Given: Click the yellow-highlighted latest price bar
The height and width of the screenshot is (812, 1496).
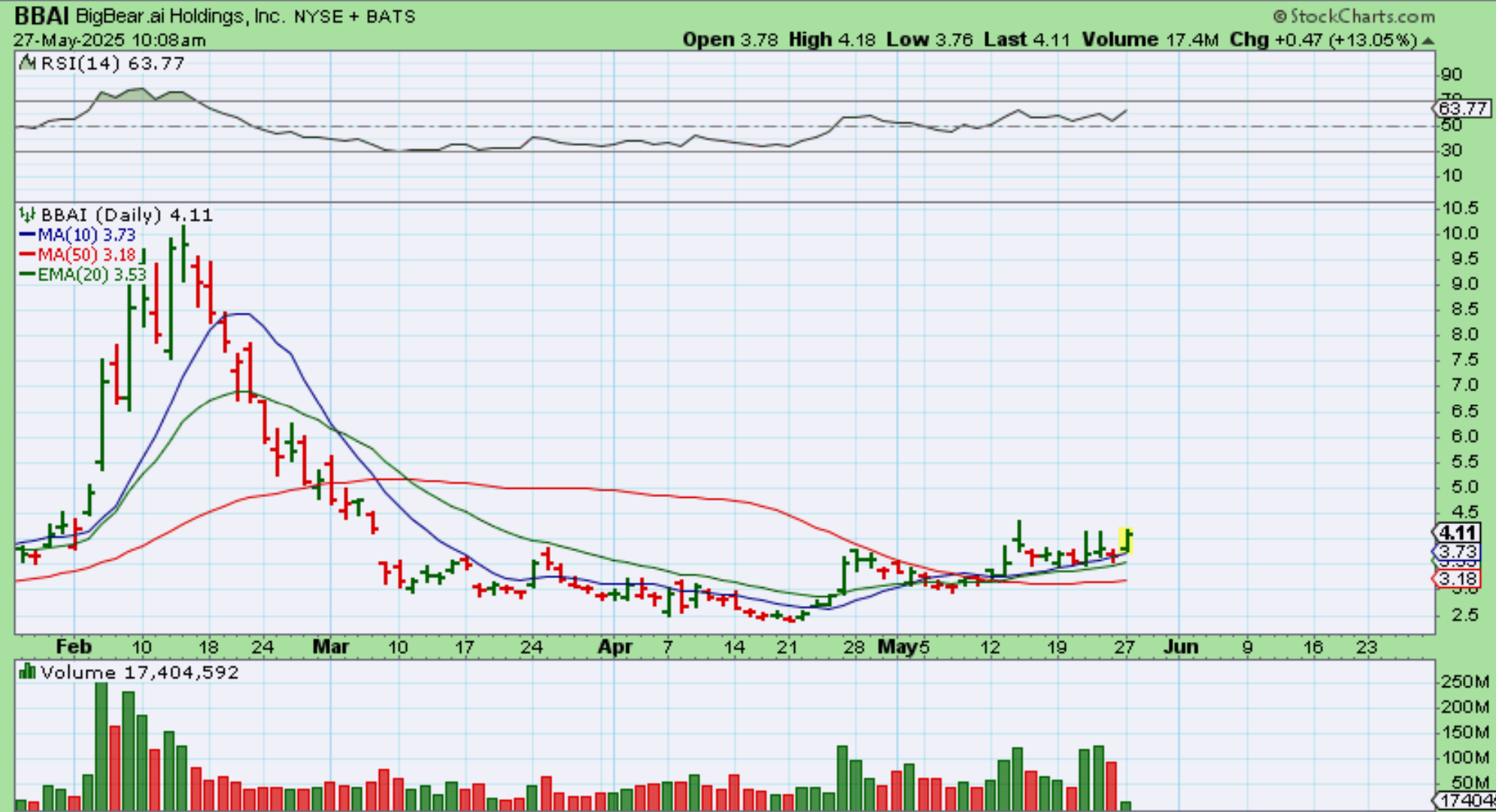Looking at the screenshot, I should pyautogui.click(x=1126, y=540).
